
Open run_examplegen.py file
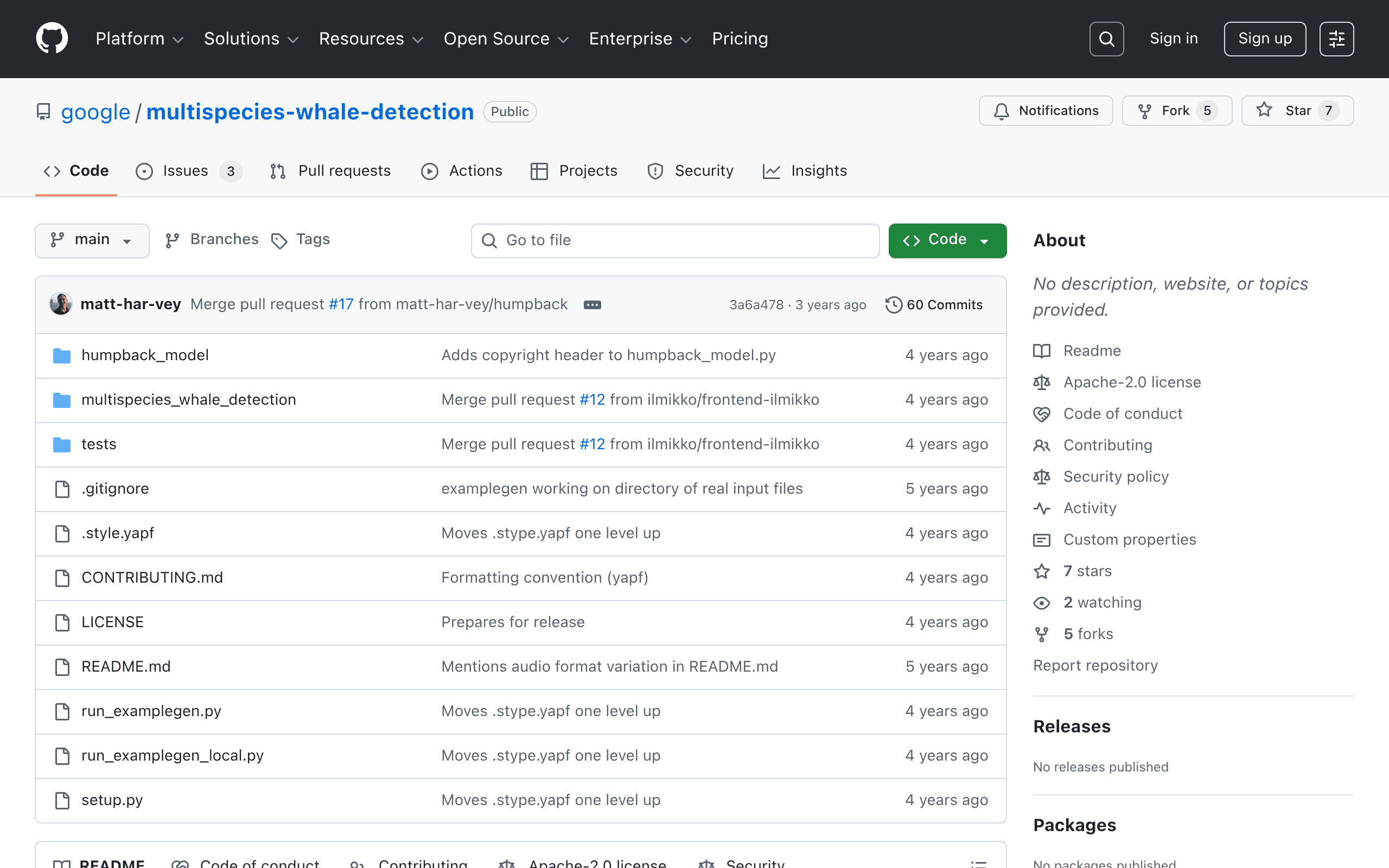tap(151, 711)
